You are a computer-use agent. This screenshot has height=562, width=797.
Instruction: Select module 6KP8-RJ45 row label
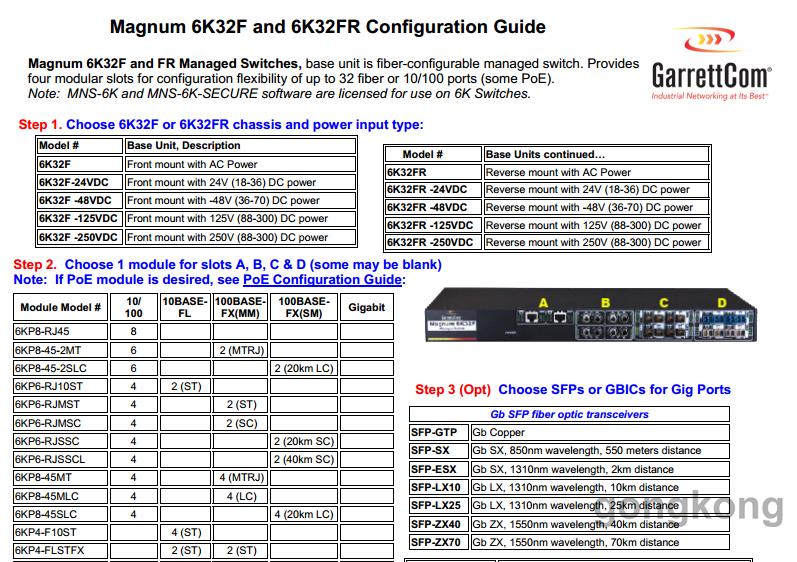pos(60,331)
